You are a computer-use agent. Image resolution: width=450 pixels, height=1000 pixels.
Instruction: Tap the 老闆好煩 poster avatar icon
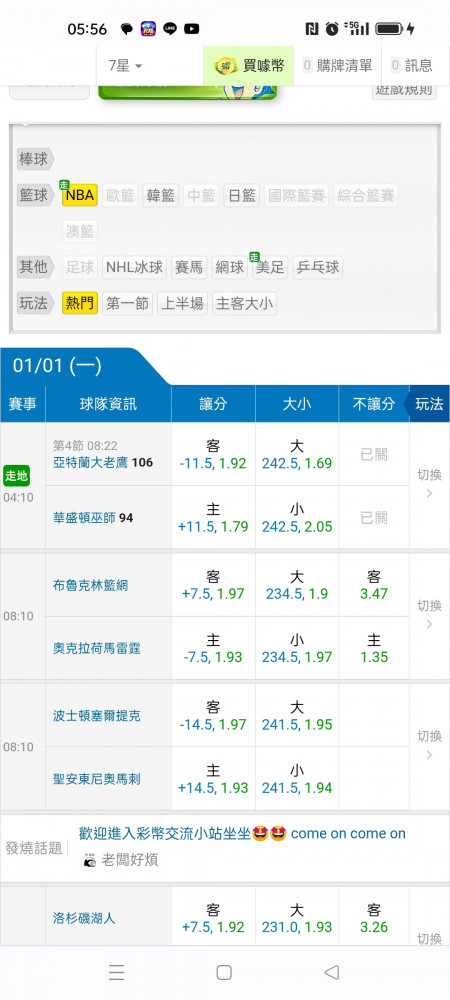90,861
